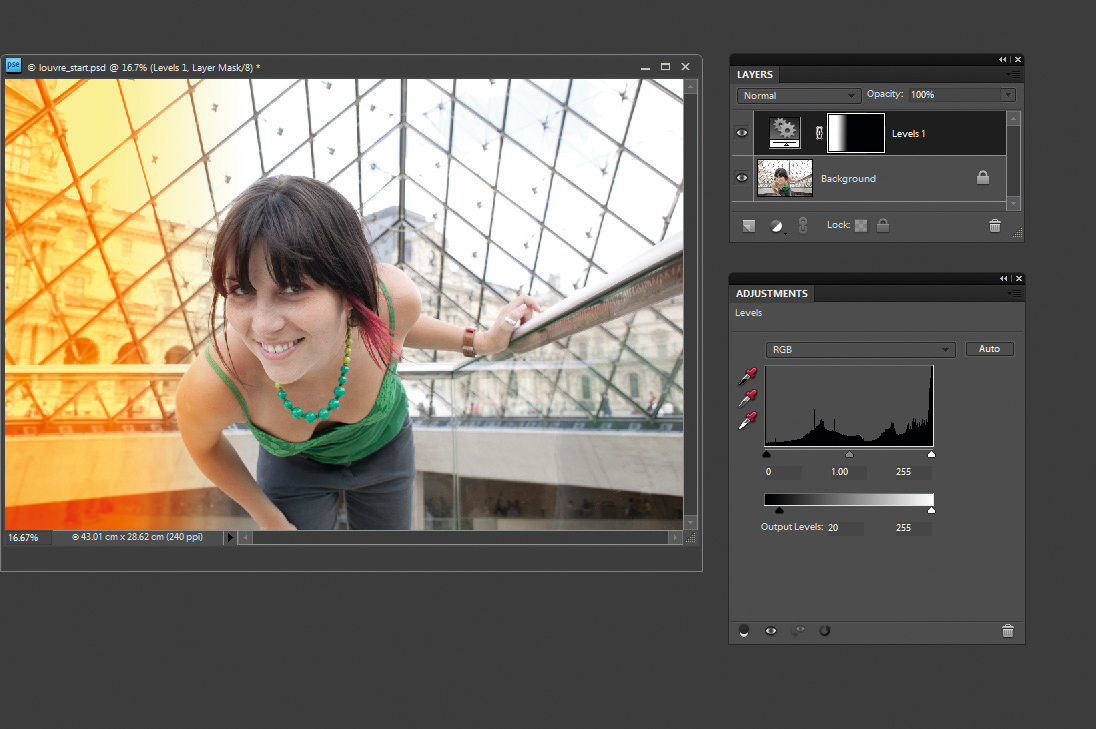This screenshot has height=729, width=1096.
Task: Collapse the Adjustments panel with double arrows
Action: [x=1003, y=278]
